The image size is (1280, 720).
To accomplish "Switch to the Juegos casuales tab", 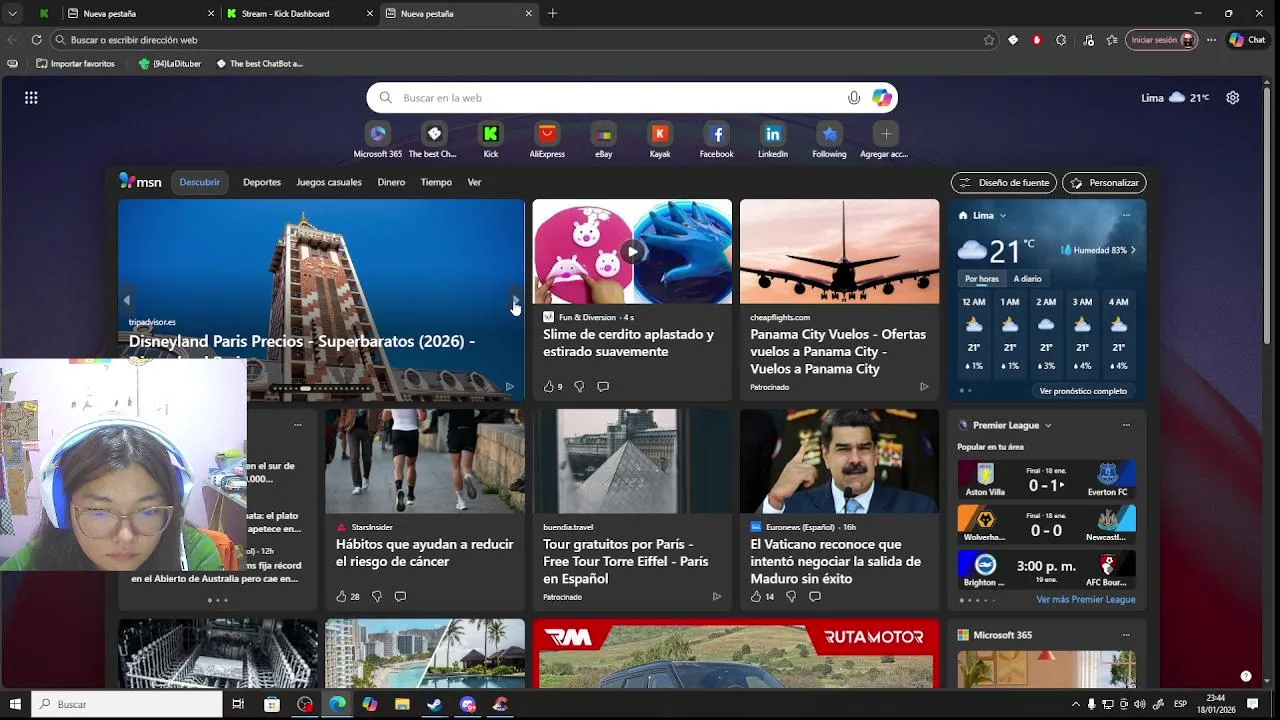I will pos(329,182).
